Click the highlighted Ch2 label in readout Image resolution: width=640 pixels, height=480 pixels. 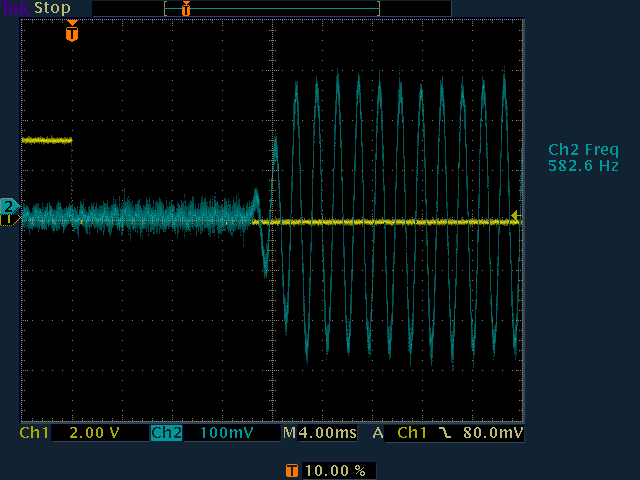click(167, 433)
